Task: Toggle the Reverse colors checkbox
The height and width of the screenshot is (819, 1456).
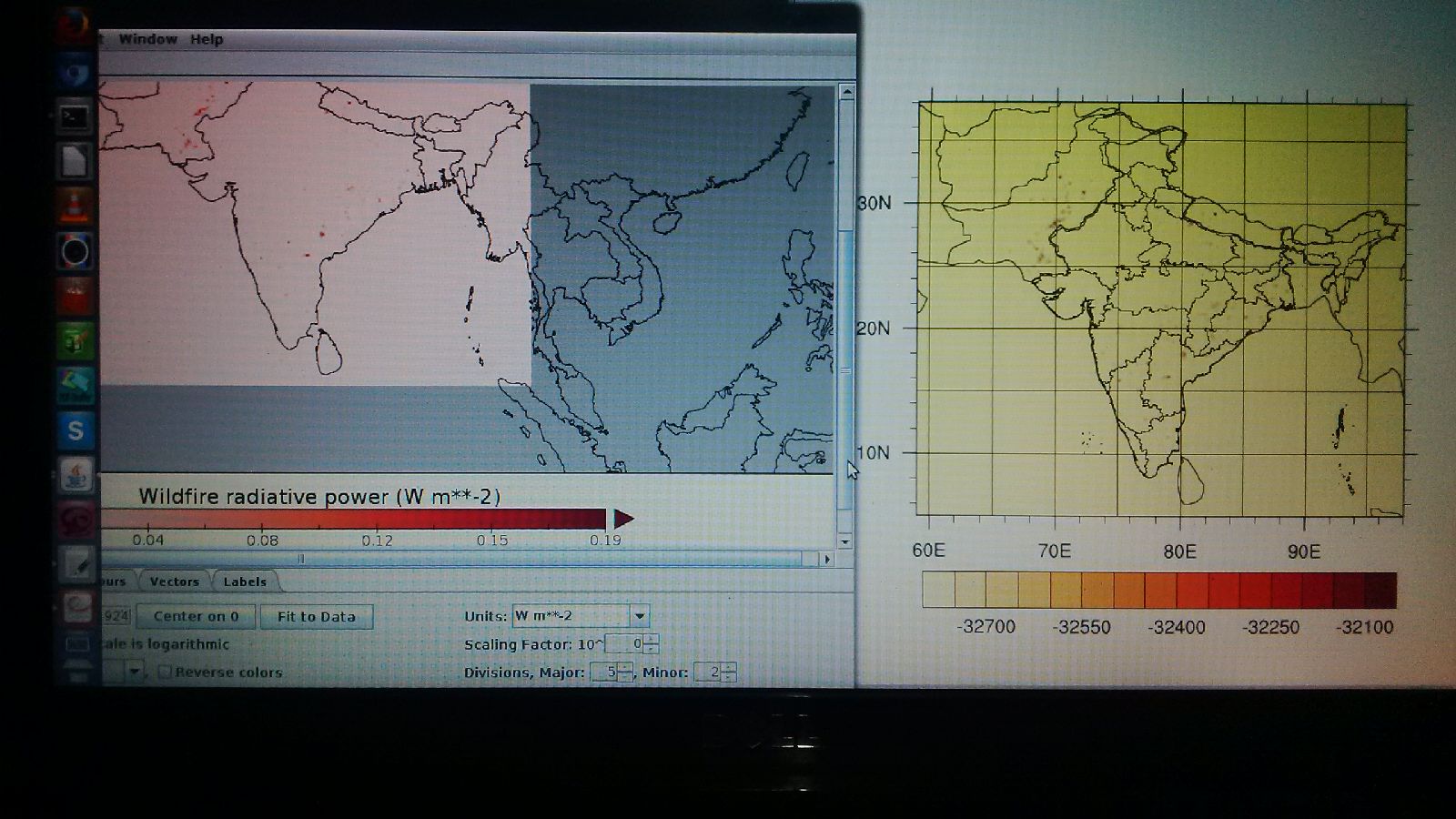Action: click(165, 672)
